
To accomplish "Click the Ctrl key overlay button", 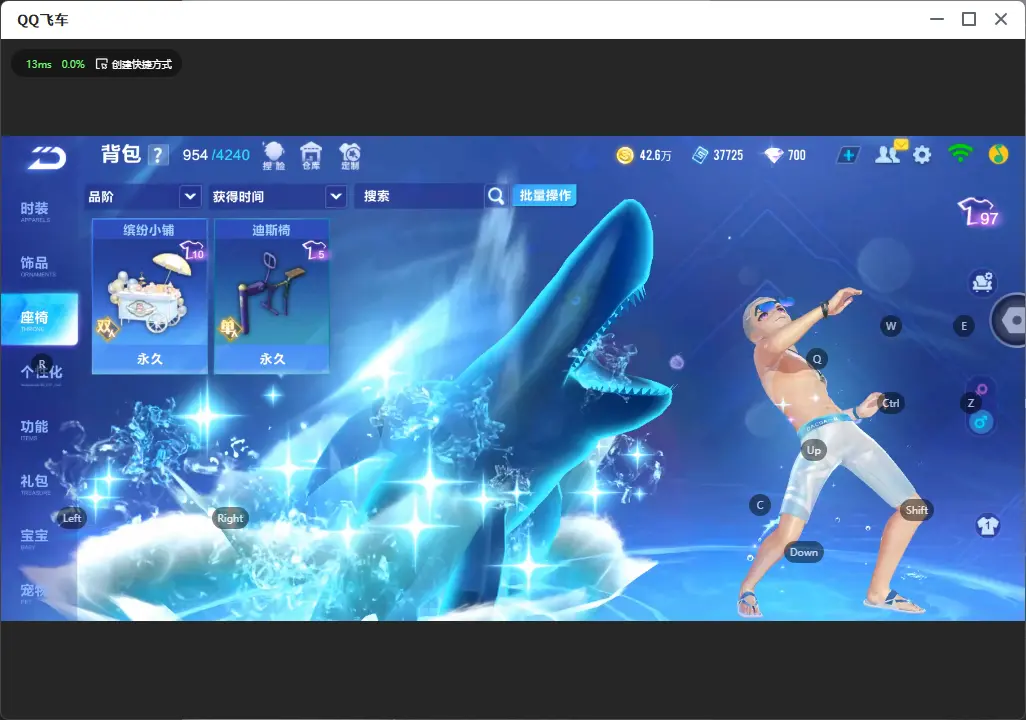I will [x=891, y=403].
